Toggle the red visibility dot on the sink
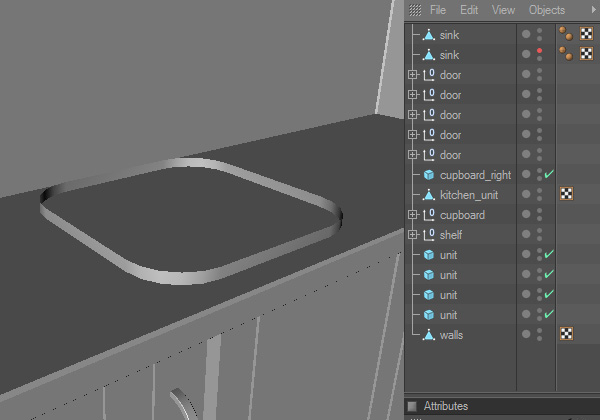This screenshot has width=600, height=420. [x=539, y=50]
